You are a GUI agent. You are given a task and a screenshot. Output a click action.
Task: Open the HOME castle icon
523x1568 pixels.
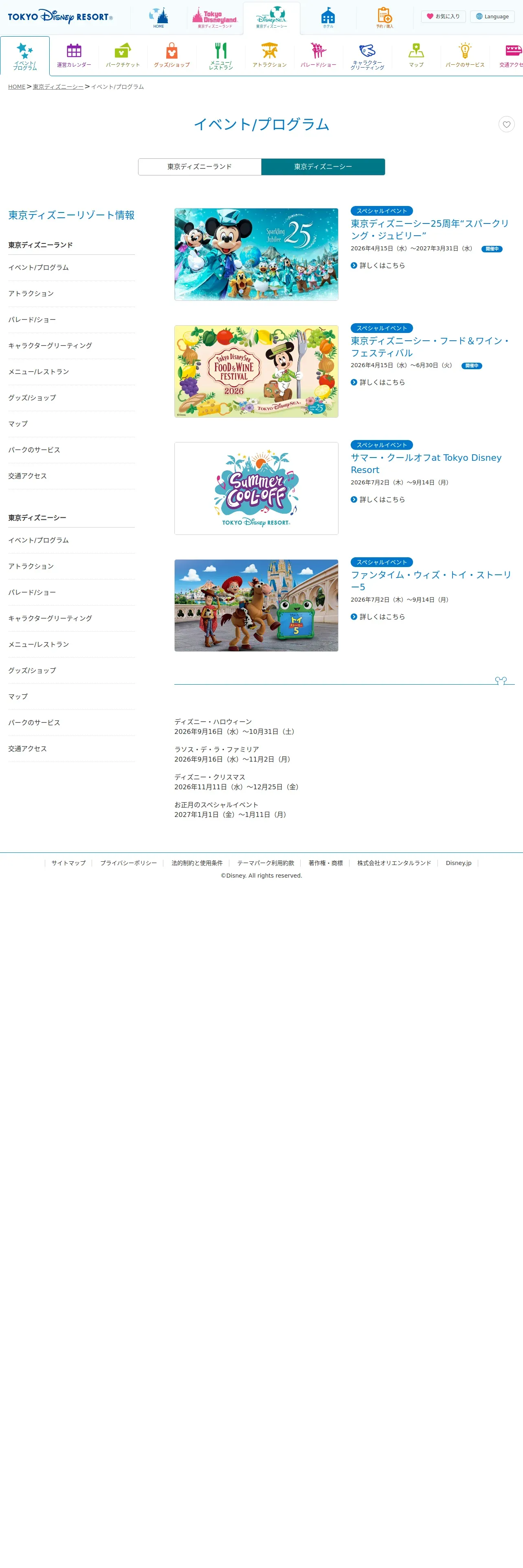click(158, 18)
